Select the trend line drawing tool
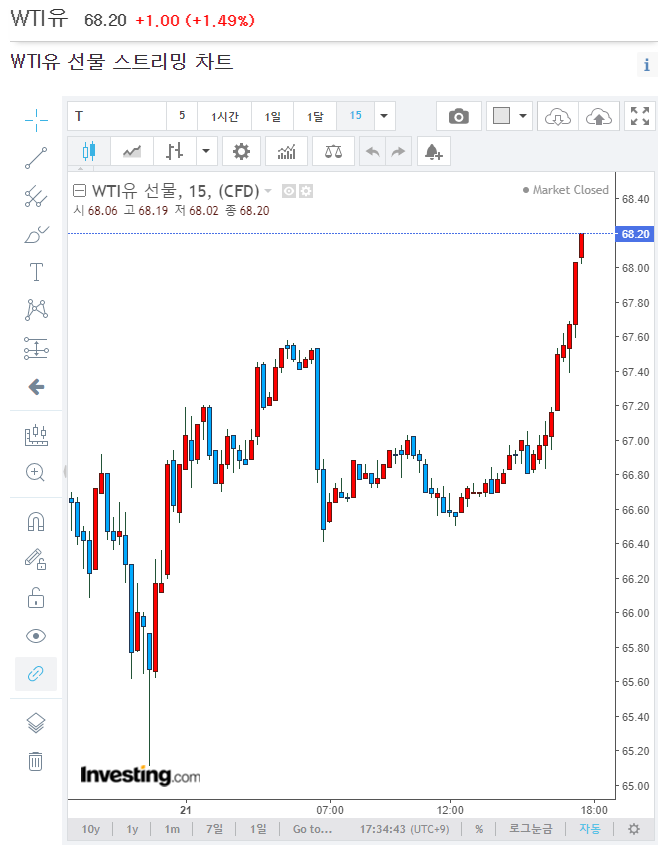 (x=36, y=158)
